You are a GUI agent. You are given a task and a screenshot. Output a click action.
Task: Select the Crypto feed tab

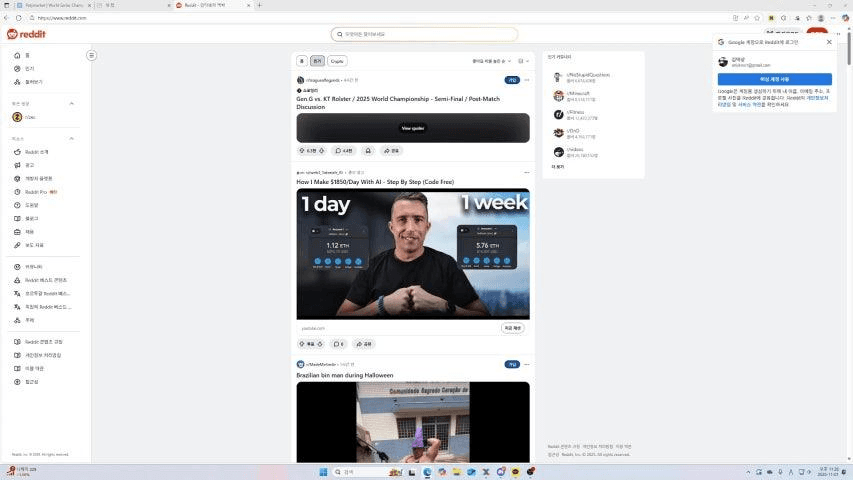click(337, 61)
